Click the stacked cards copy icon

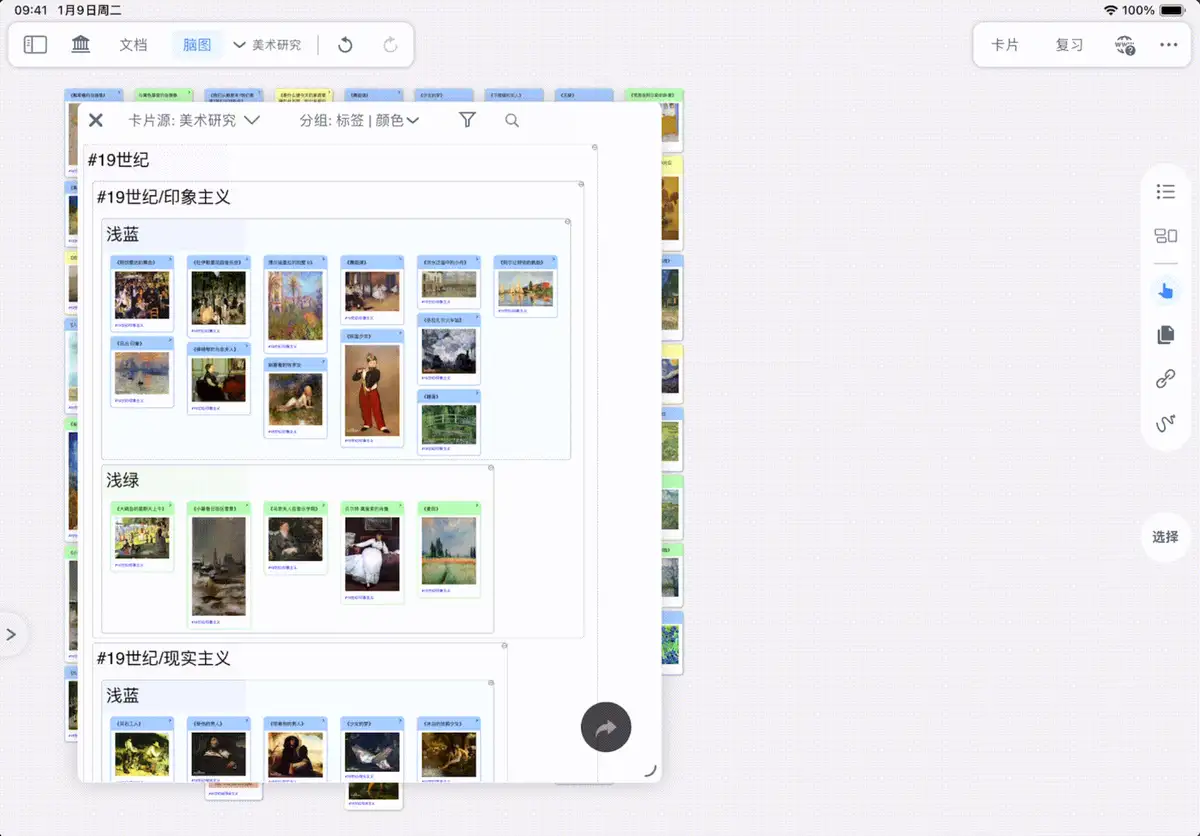coord(1165,335)
